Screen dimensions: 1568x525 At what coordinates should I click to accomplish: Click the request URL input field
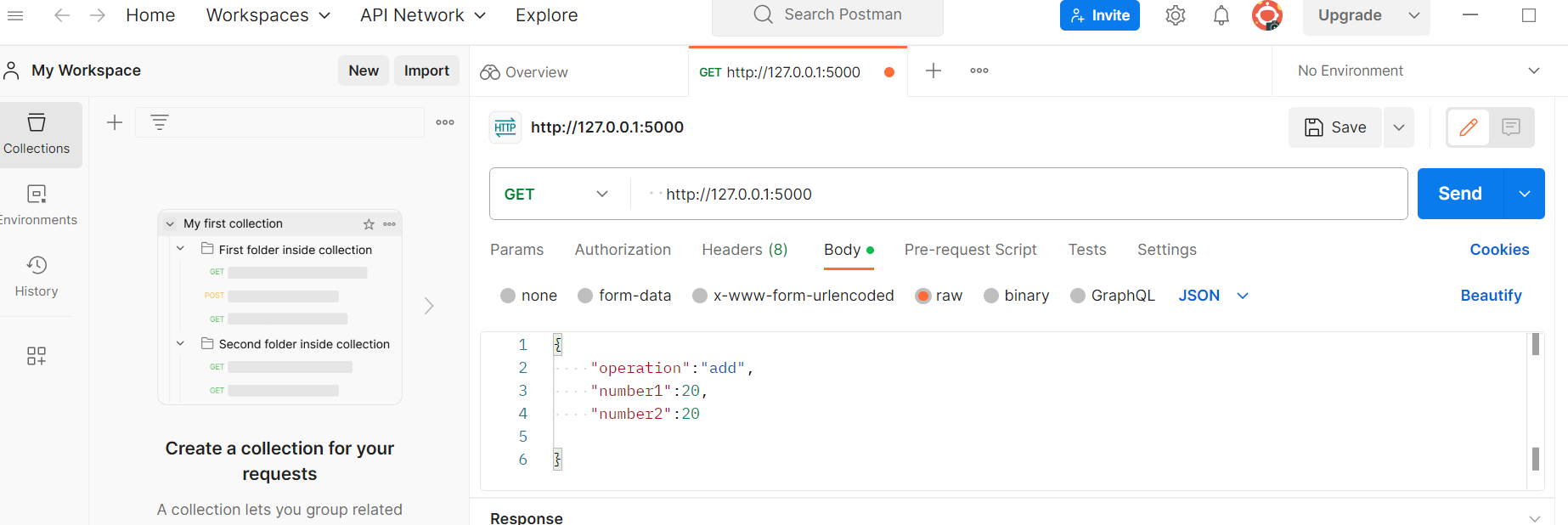click(1018, 195)
